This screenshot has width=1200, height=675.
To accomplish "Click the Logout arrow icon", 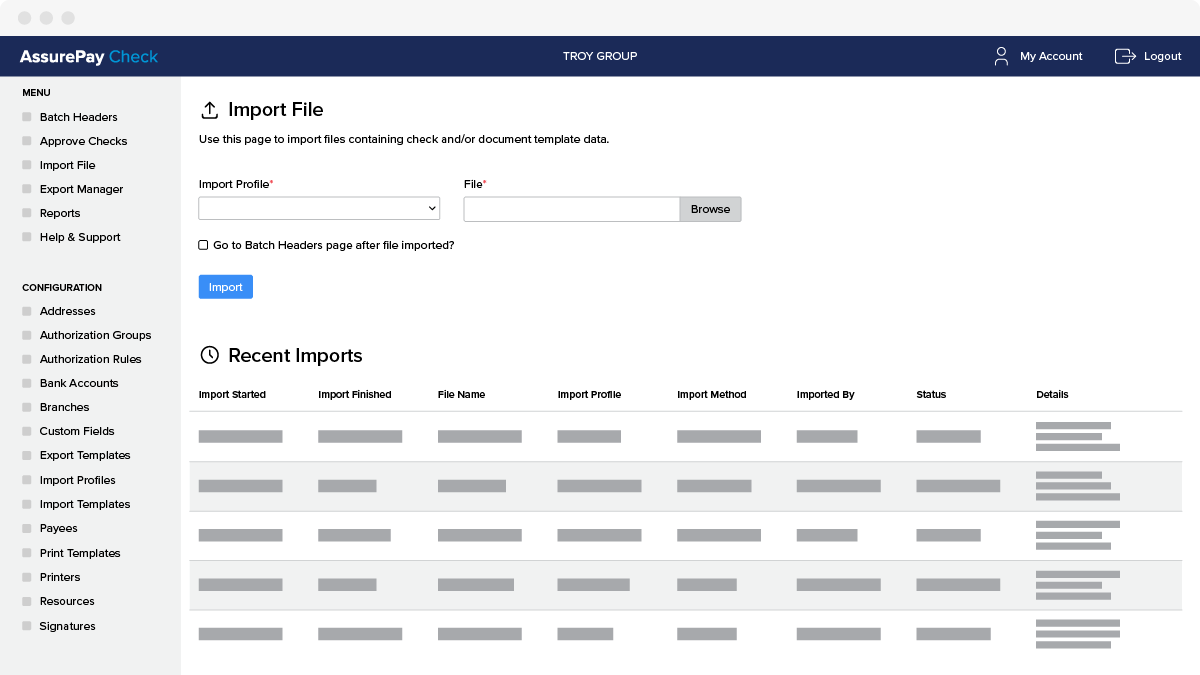I will click(1124, 56).
